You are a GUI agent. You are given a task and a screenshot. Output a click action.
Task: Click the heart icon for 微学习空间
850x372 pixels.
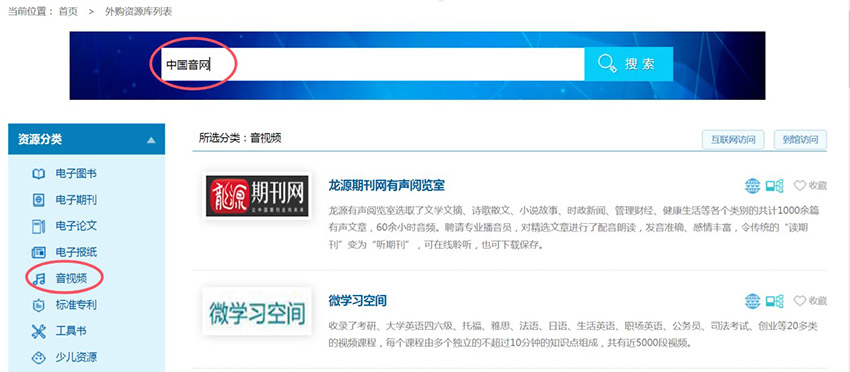tap(800, 300)
